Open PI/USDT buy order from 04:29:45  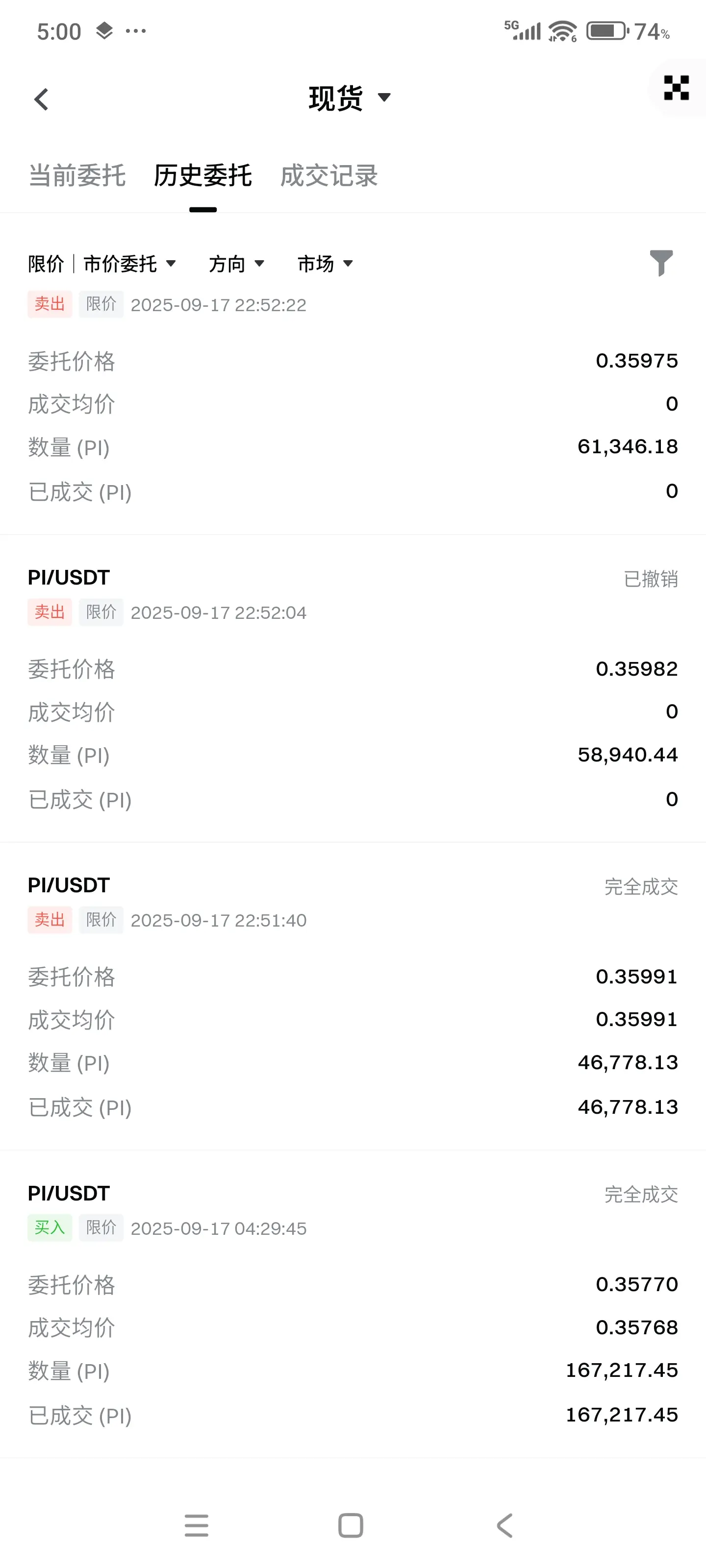353,1304
